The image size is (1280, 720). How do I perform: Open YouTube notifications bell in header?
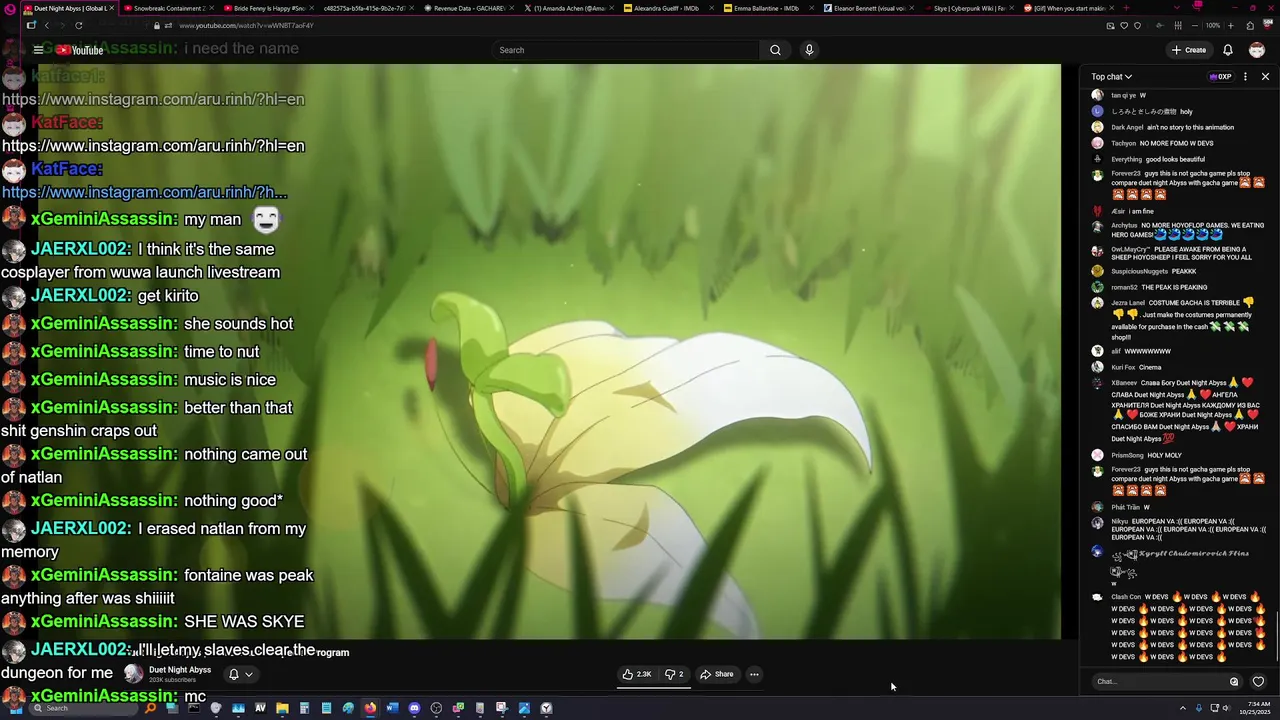point(1228,50)
